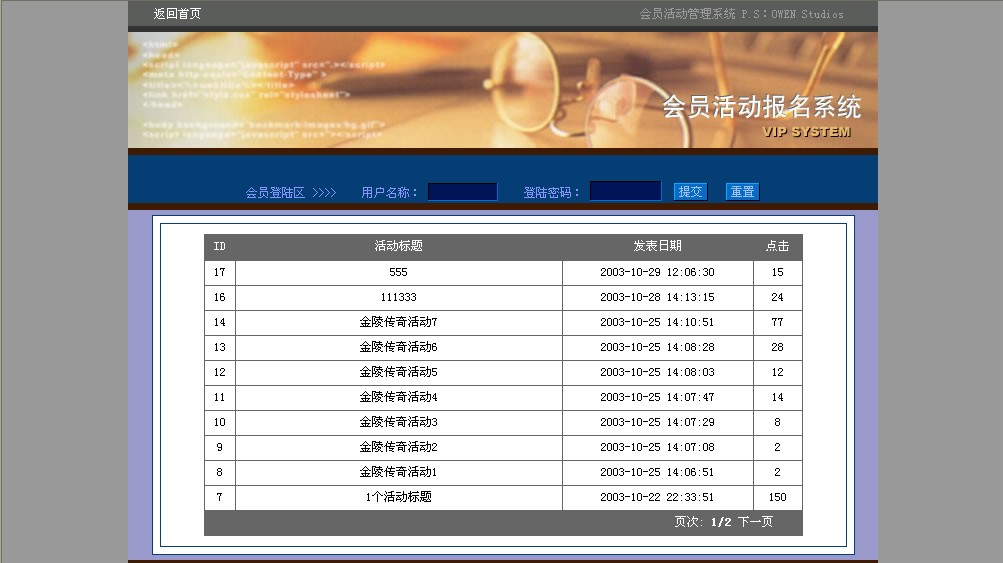Open activity 金陵传奇活动5
1003x563 pixels.
click(399, 372)
